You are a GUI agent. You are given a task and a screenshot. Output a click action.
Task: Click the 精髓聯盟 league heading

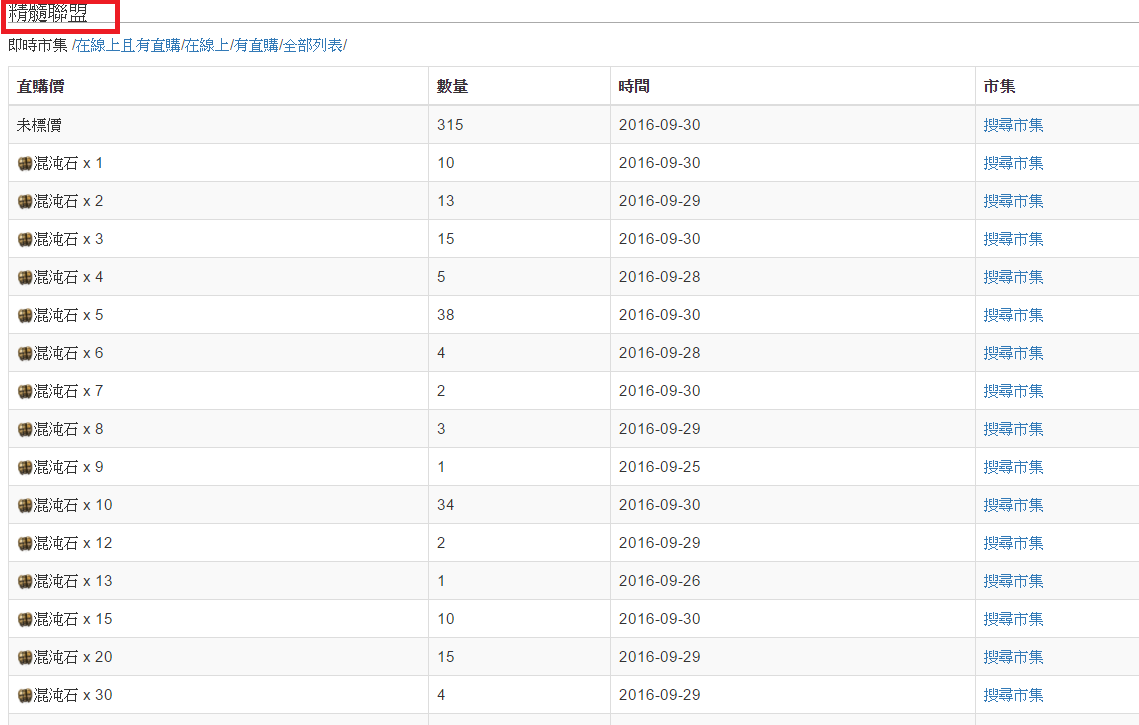(48, 14)
